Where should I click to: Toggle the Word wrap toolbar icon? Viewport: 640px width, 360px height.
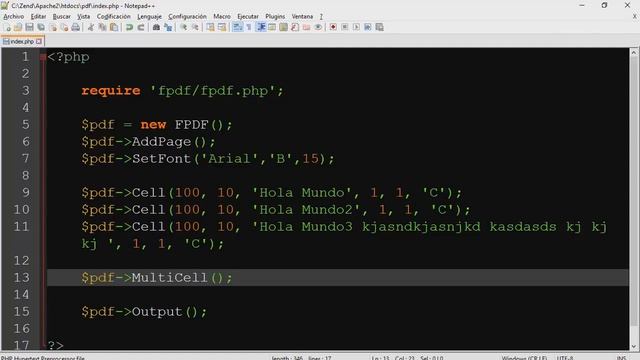(237, 27)
